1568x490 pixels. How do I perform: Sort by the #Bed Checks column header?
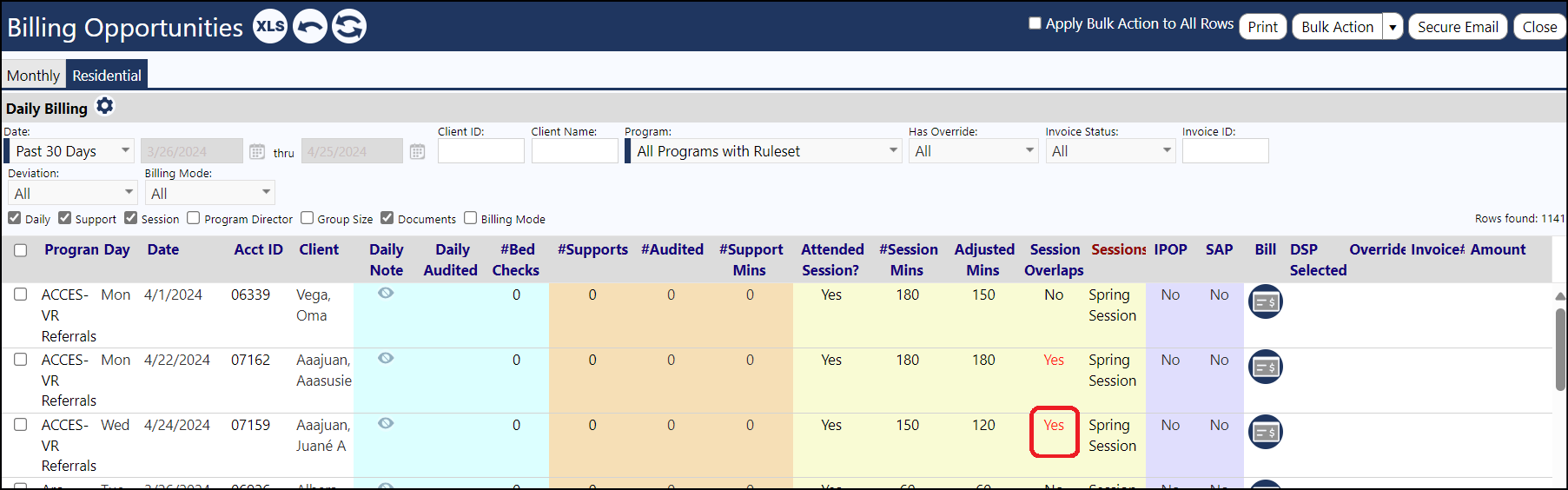pos(516,260)
